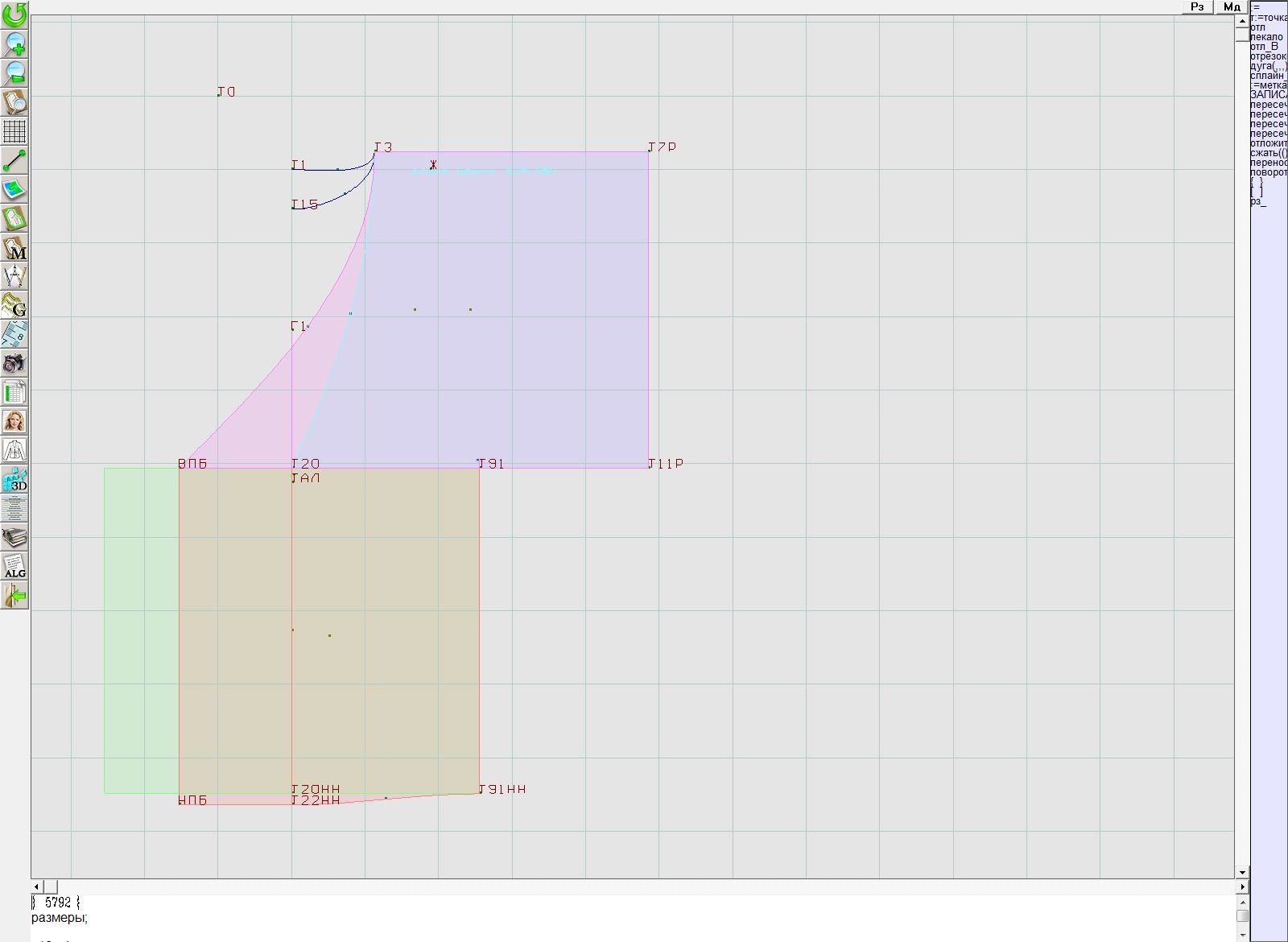The width and height of the screenshot is (1288, 942).
Task: Launch the 3D view icon
Action: coord(14,480)
